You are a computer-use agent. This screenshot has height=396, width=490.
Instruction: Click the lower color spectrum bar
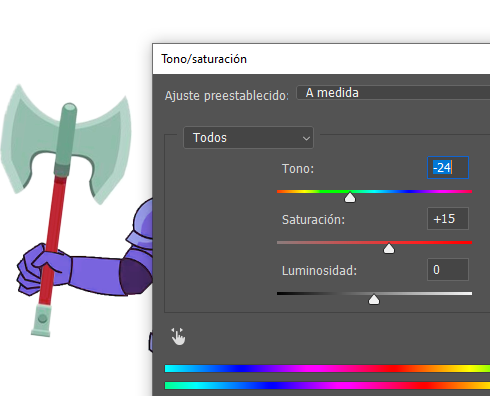pyautogui.click(x=327, y=386)
